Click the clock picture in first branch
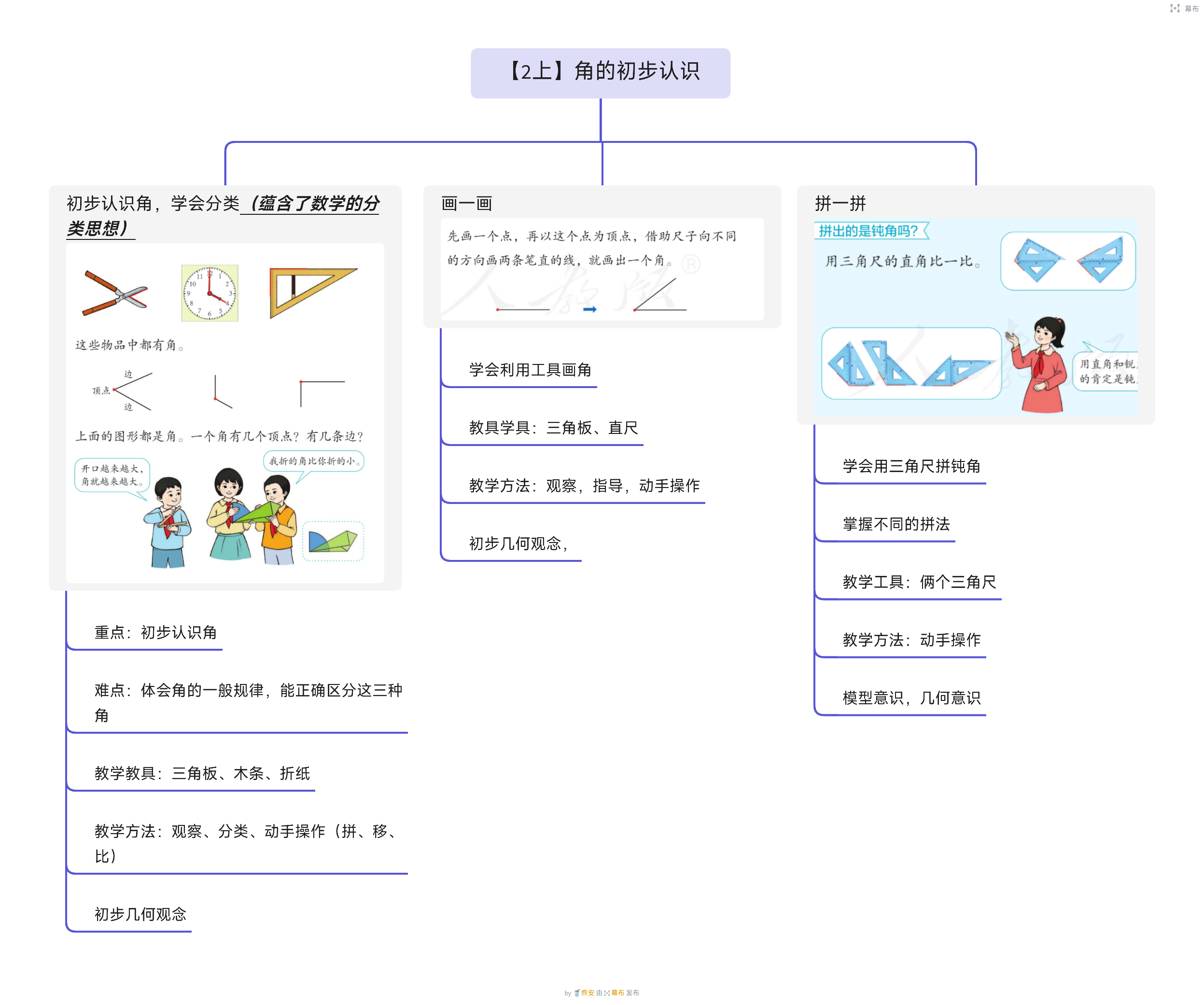This screenshot has width=1204, height=1005. pos(209,293)
